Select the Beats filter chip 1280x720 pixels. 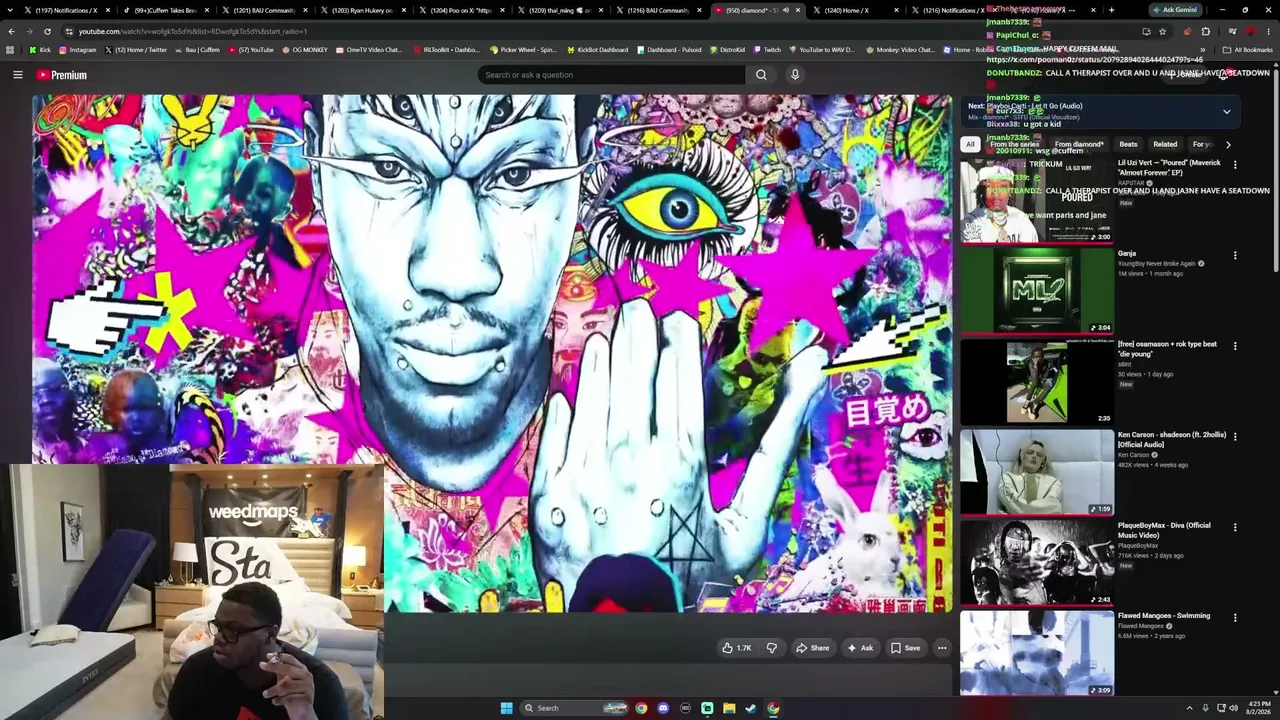pyautogui.click(x=1128, y=144)
